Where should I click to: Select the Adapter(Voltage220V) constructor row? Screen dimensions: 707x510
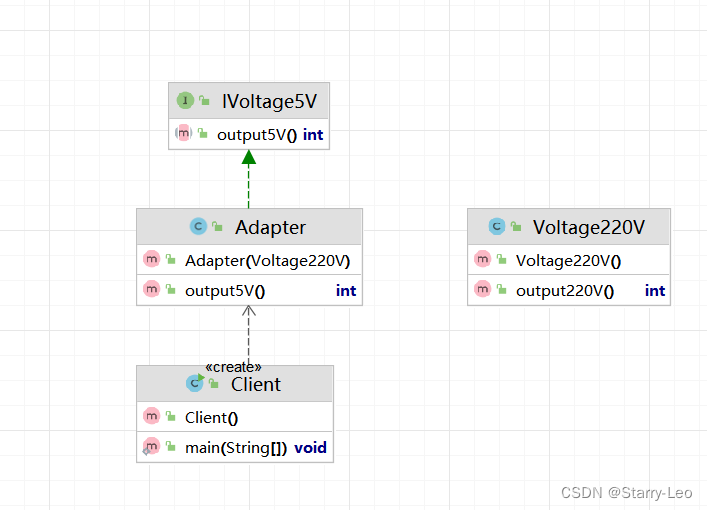(249, 260)
